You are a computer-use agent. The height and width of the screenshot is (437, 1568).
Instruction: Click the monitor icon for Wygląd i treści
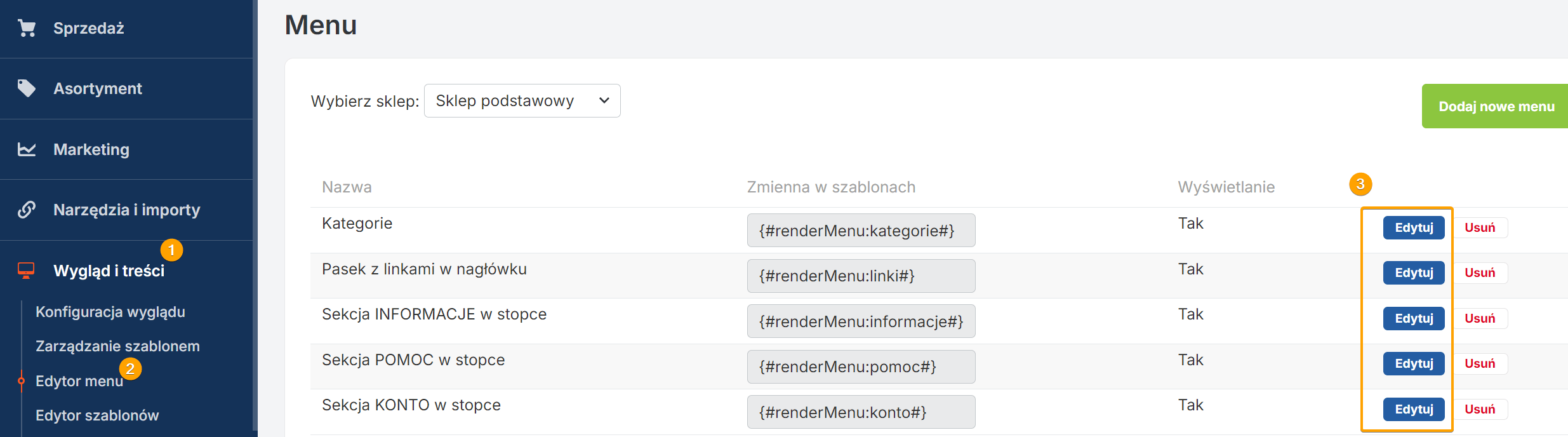27,271
